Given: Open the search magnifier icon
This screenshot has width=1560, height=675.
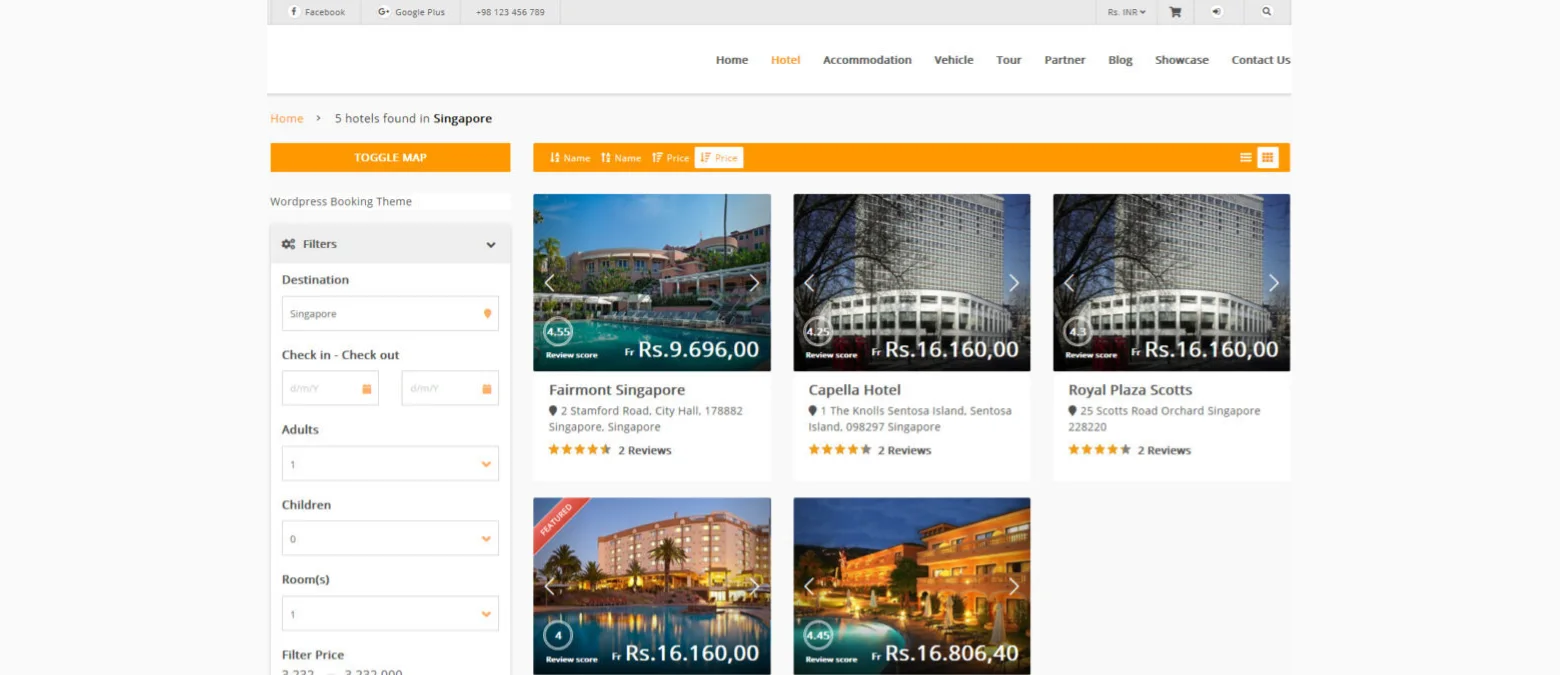Looking at the screenshot, I should tap(1267, 12).
